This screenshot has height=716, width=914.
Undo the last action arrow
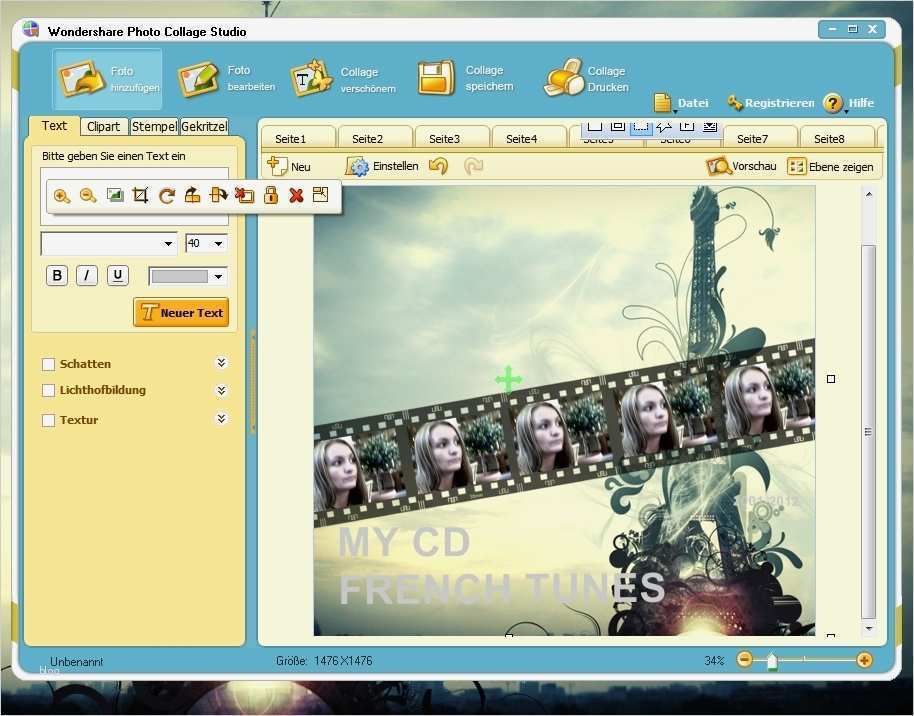[438, 166]
